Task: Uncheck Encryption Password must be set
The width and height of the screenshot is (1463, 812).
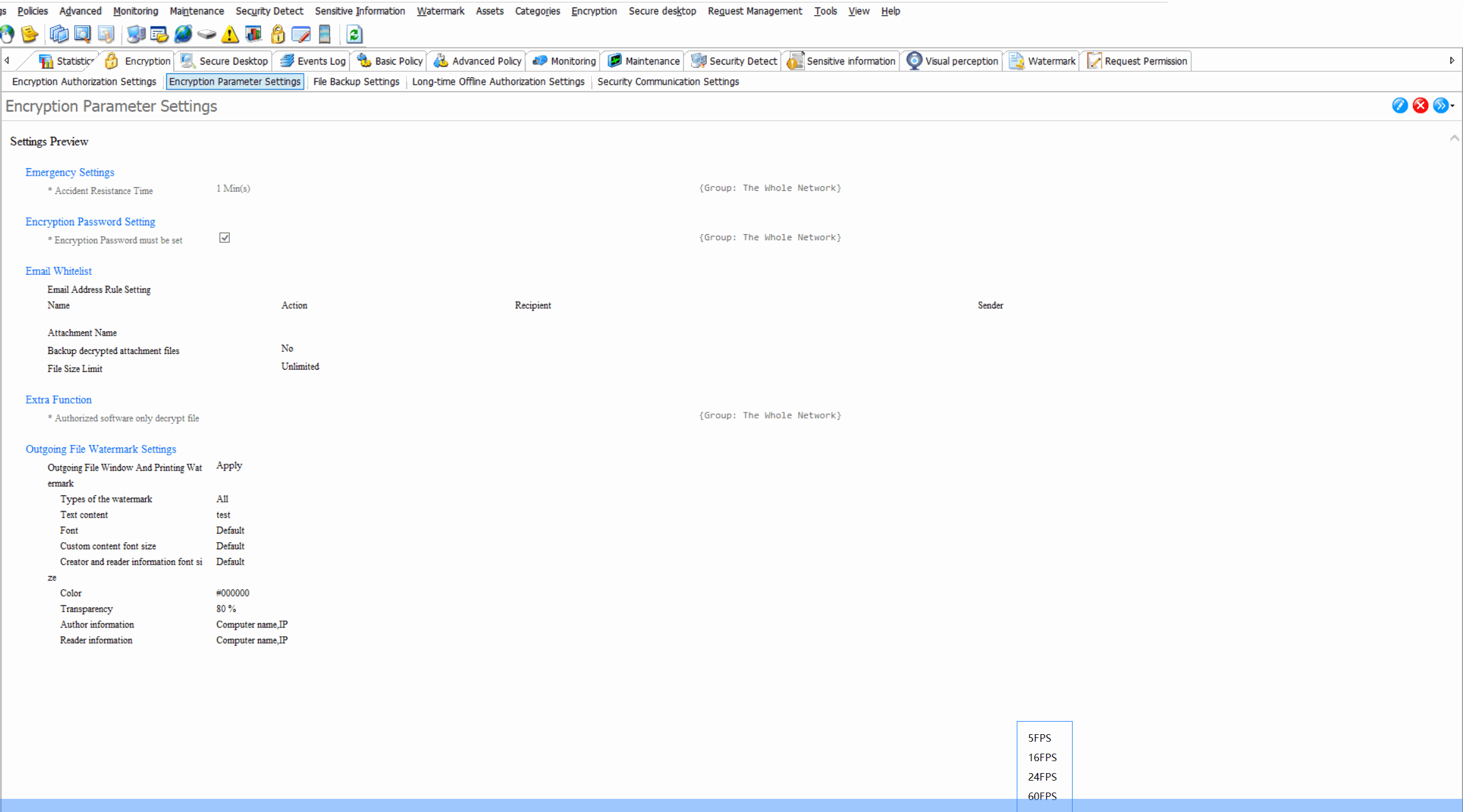Action: [x=224, y=237]
